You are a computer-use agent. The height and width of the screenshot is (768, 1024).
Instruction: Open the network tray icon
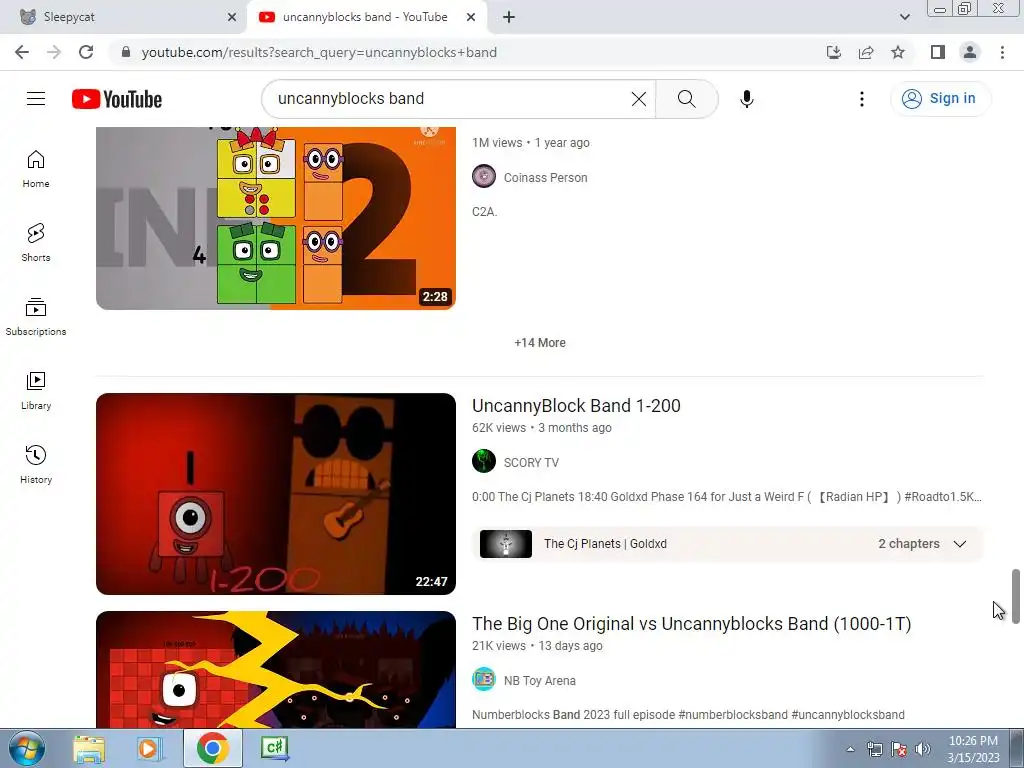click(x=874, y=749)
